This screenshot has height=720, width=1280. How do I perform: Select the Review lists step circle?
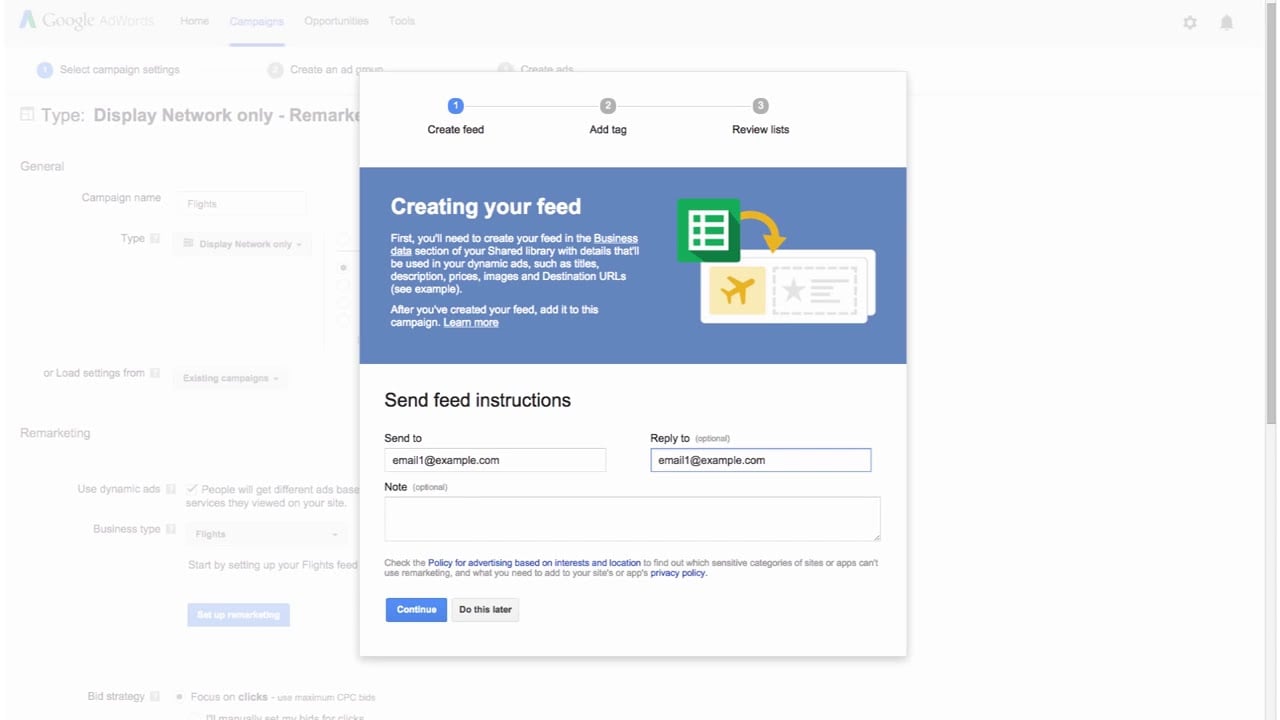click(x=760, y=105)
